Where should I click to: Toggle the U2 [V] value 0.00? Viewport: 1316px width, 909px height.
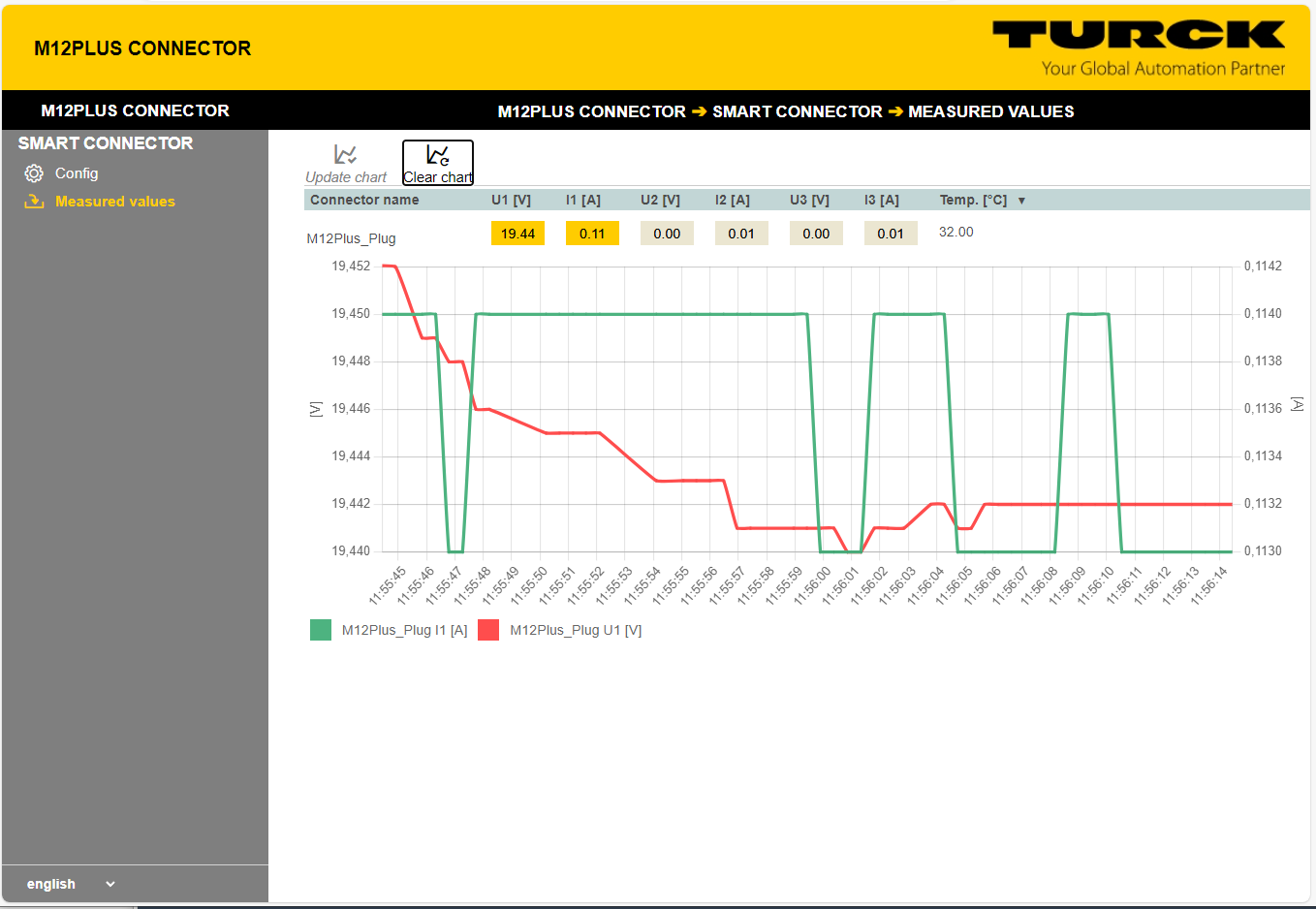point(667,234)
